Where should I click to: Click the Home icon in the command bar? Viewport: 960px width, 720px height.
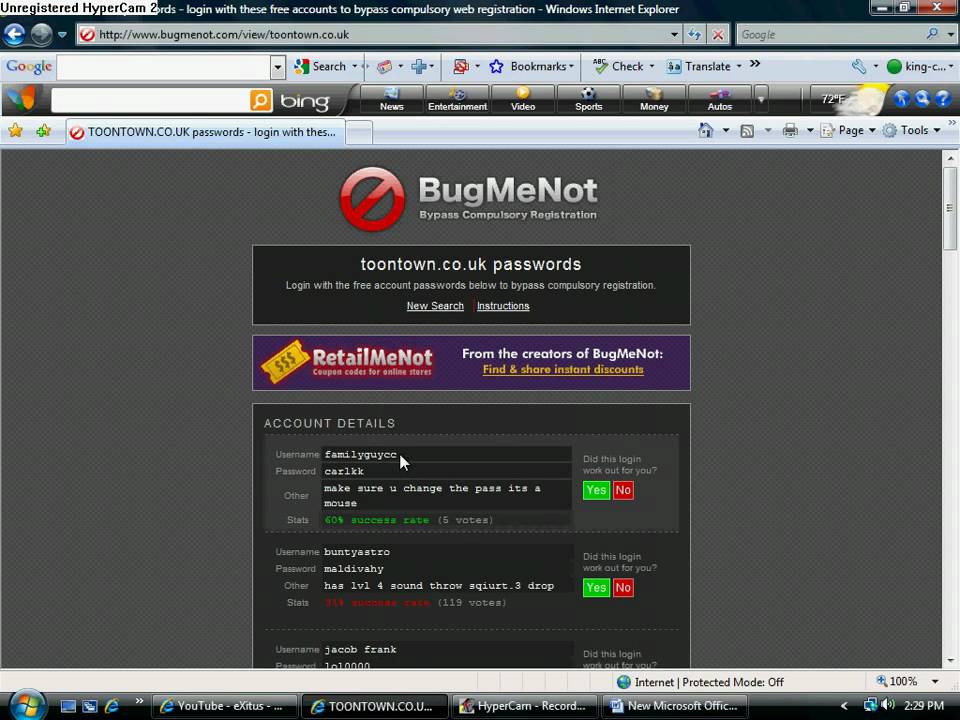tap(706, 130)
